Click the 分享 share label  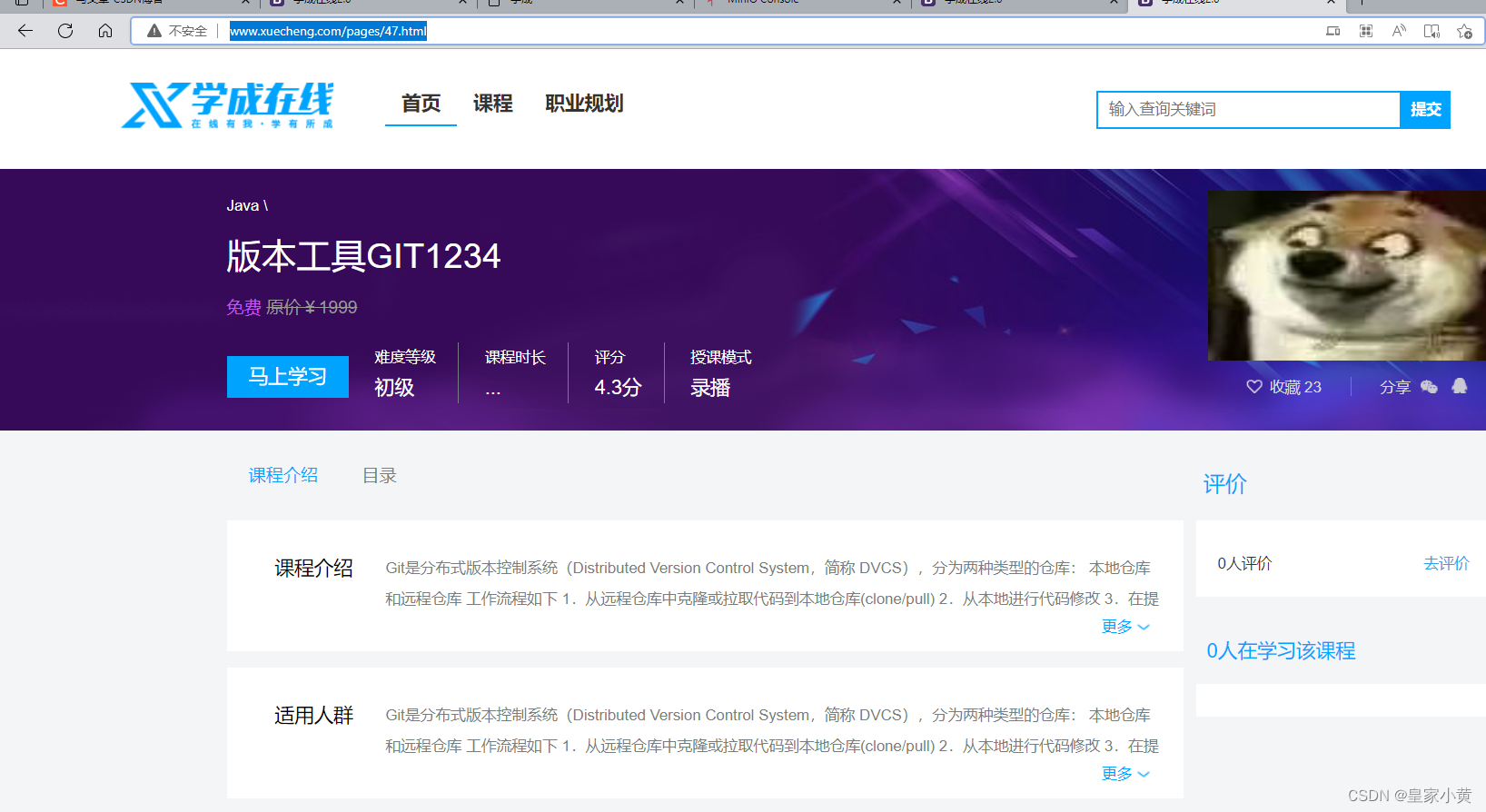1394,387
